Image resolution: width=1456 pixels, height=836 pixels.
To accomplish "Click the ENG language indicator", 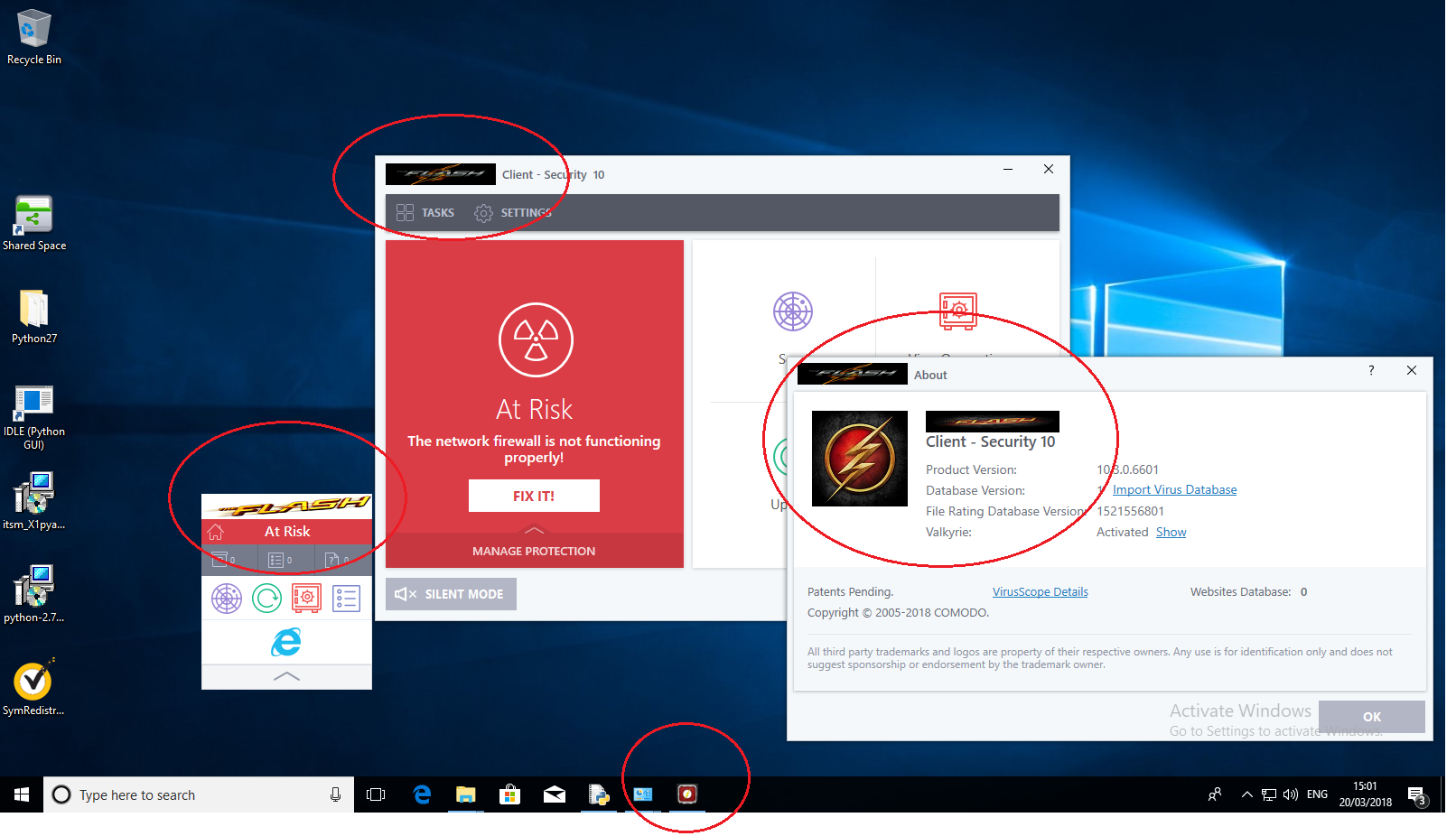I will click(x=1318, y=794).
